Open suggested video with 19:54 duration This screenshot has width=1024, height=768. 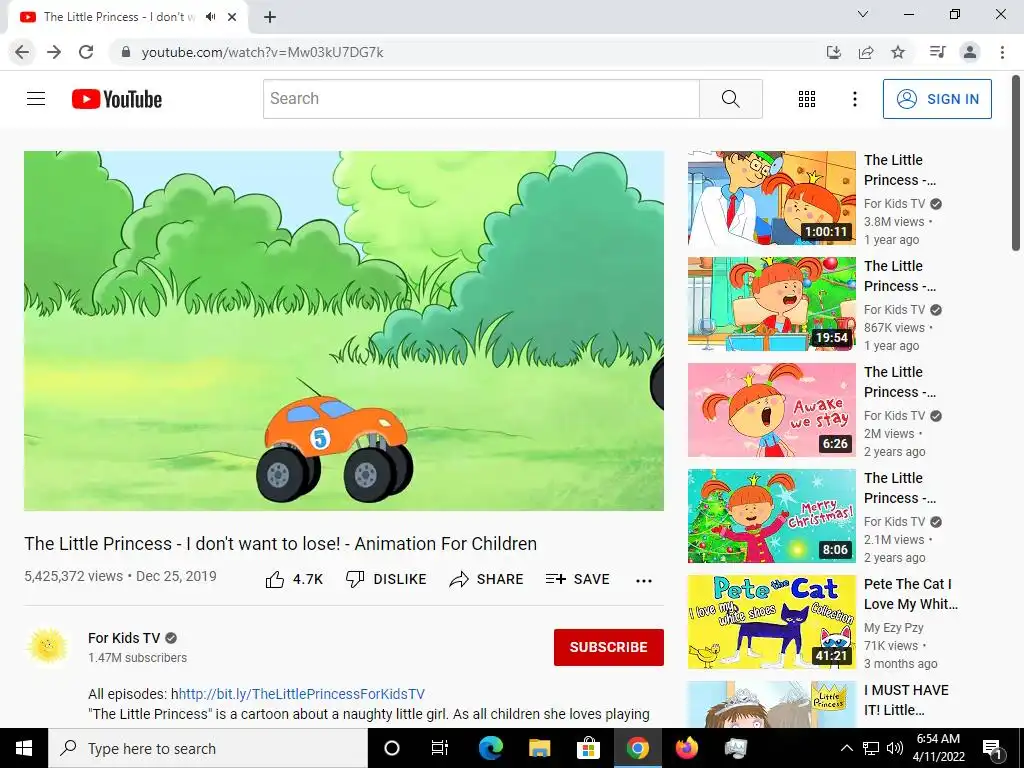point(771,304)
